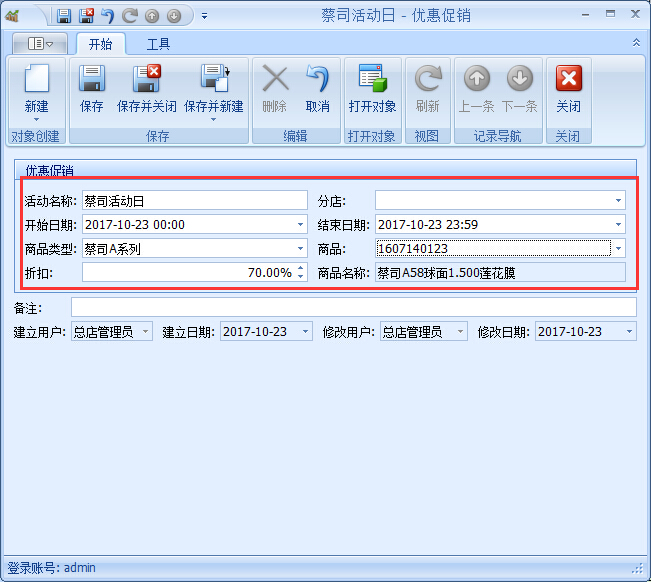Minimize the 优惠促销 window
The image size is (651, 582).
tap(585, 15)
